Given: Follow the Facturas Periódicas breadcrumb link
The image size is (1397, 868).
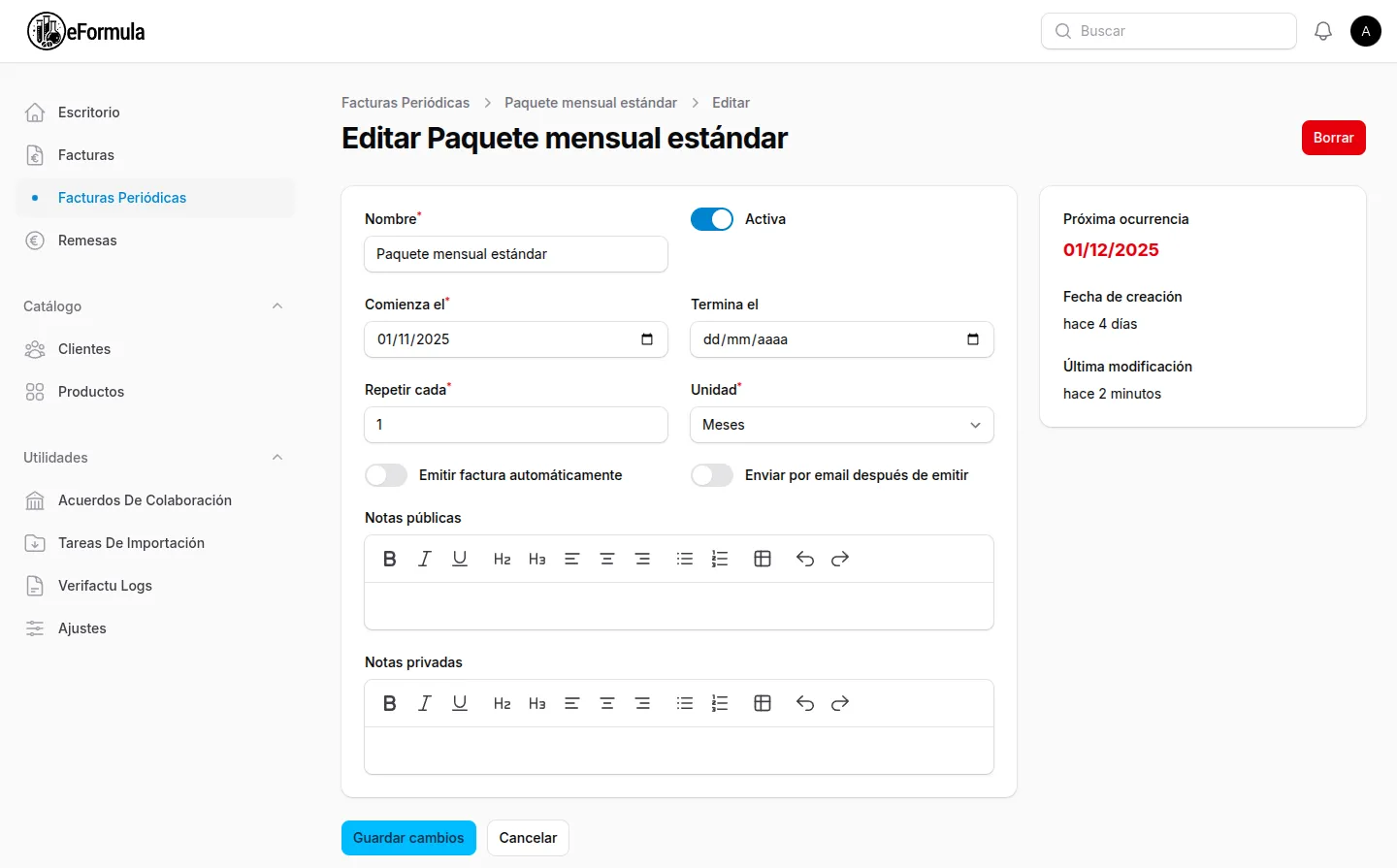Looking at the screenshot, I should [x=406, y=103].
